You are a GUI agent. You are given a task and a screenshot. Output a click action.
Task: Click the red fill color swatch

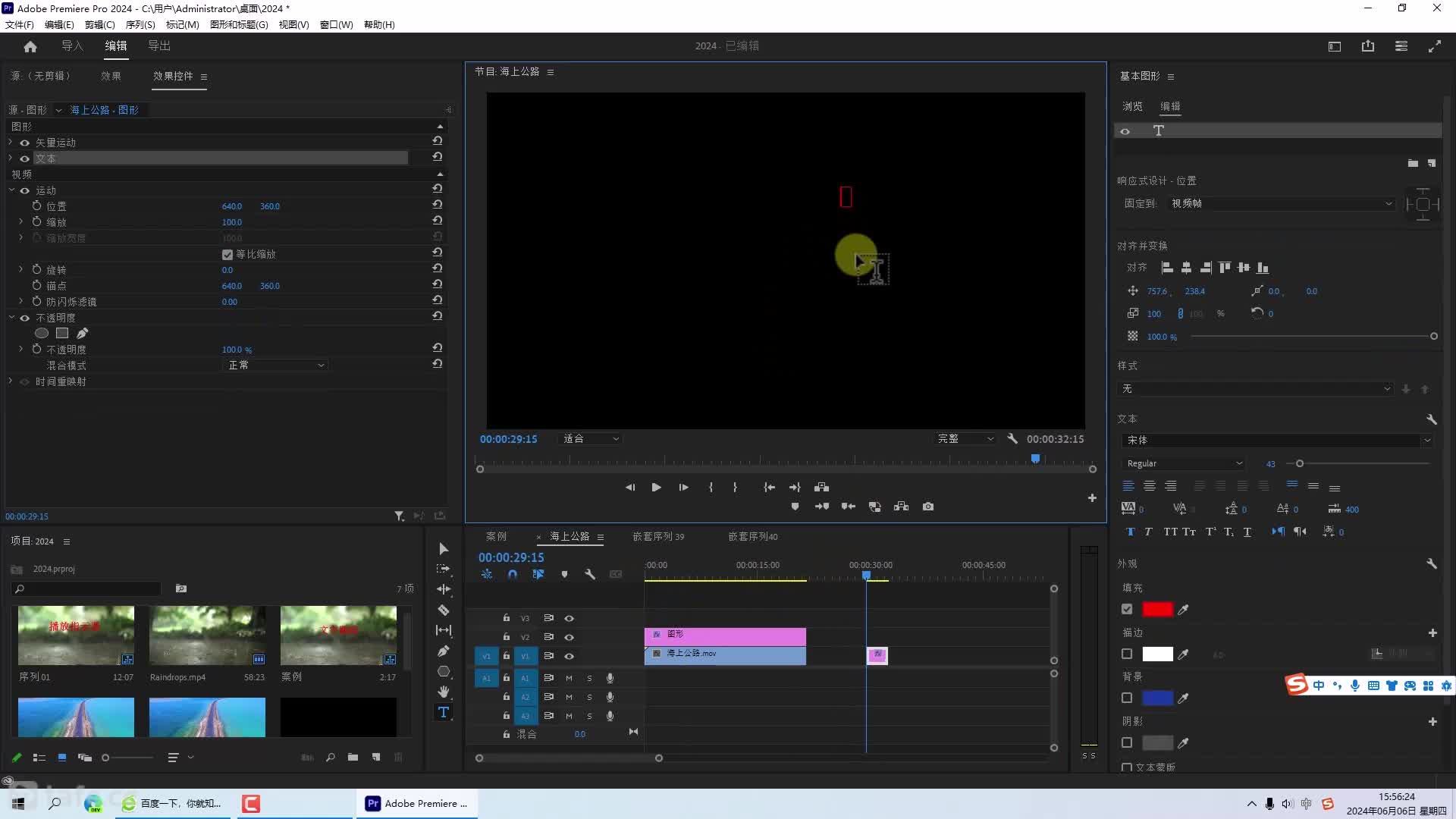coord(1157,609)
